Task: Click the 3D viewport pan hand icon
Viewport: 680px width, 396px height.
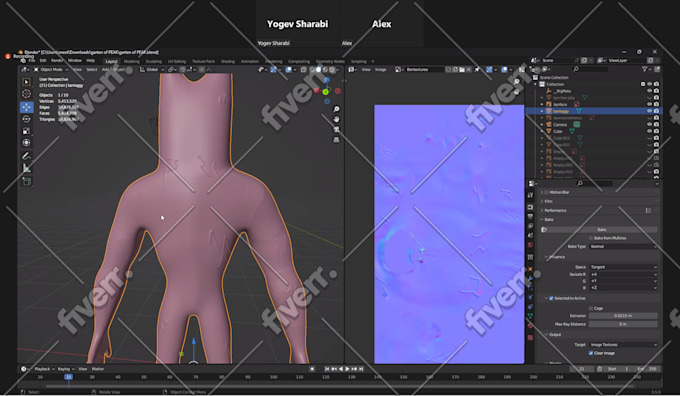Action: pyautogui.click(x=336, y=119)
